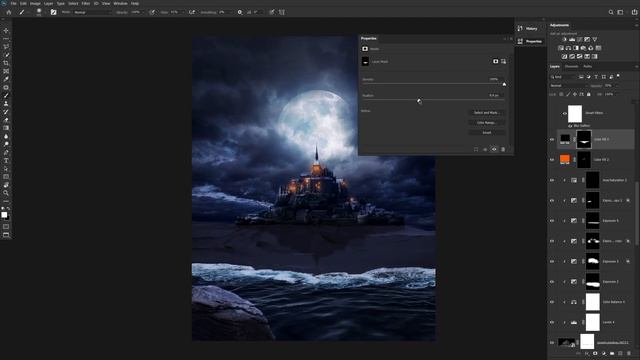Open the layer filter Kind dropdown
The height and width of the screenshot is (360, 640).
tap(563, 77)
